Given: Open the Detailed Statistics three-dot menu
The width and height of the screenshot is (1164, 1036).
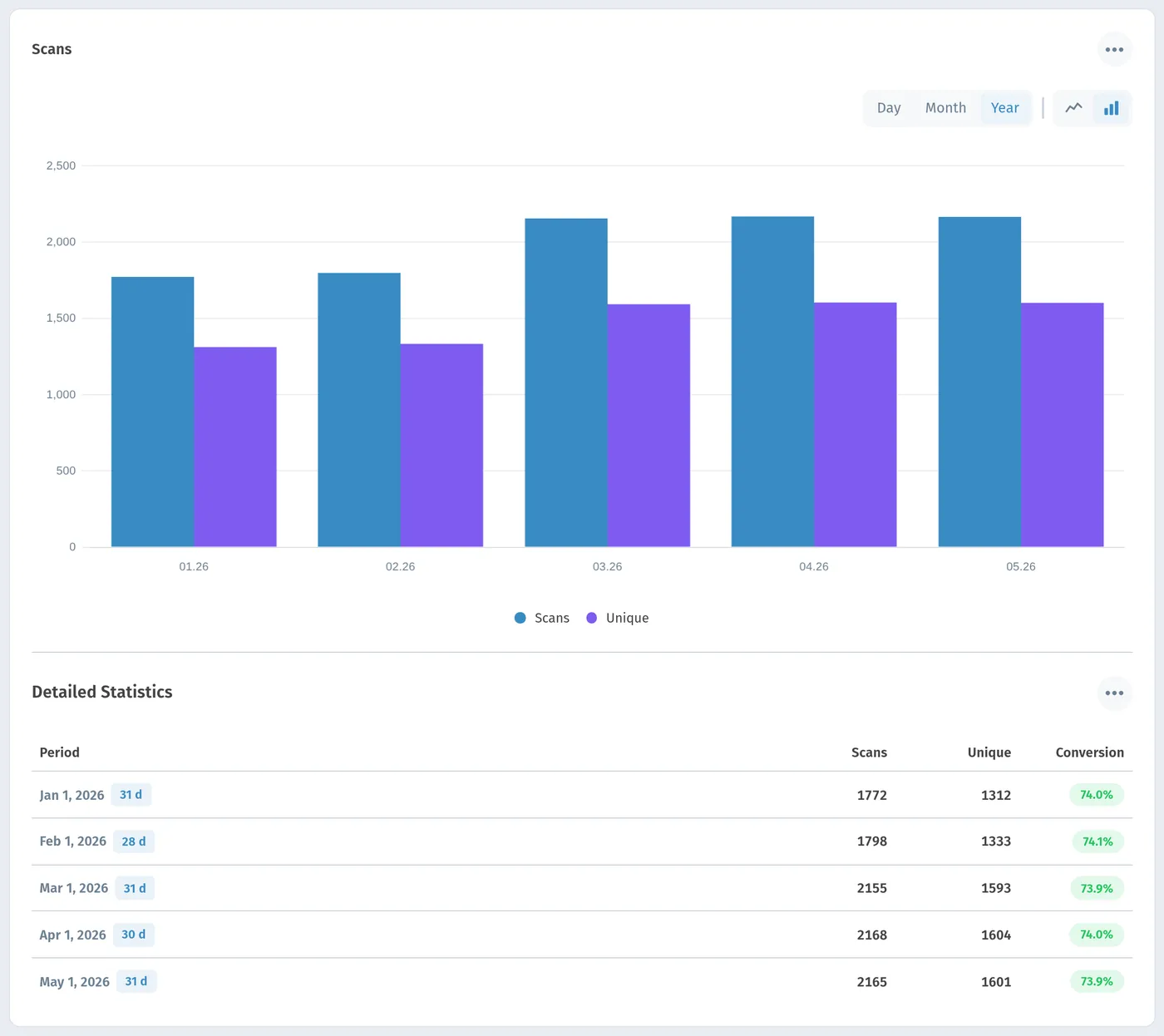Looking at the screenshot, I should click(x=1114, y=693).
